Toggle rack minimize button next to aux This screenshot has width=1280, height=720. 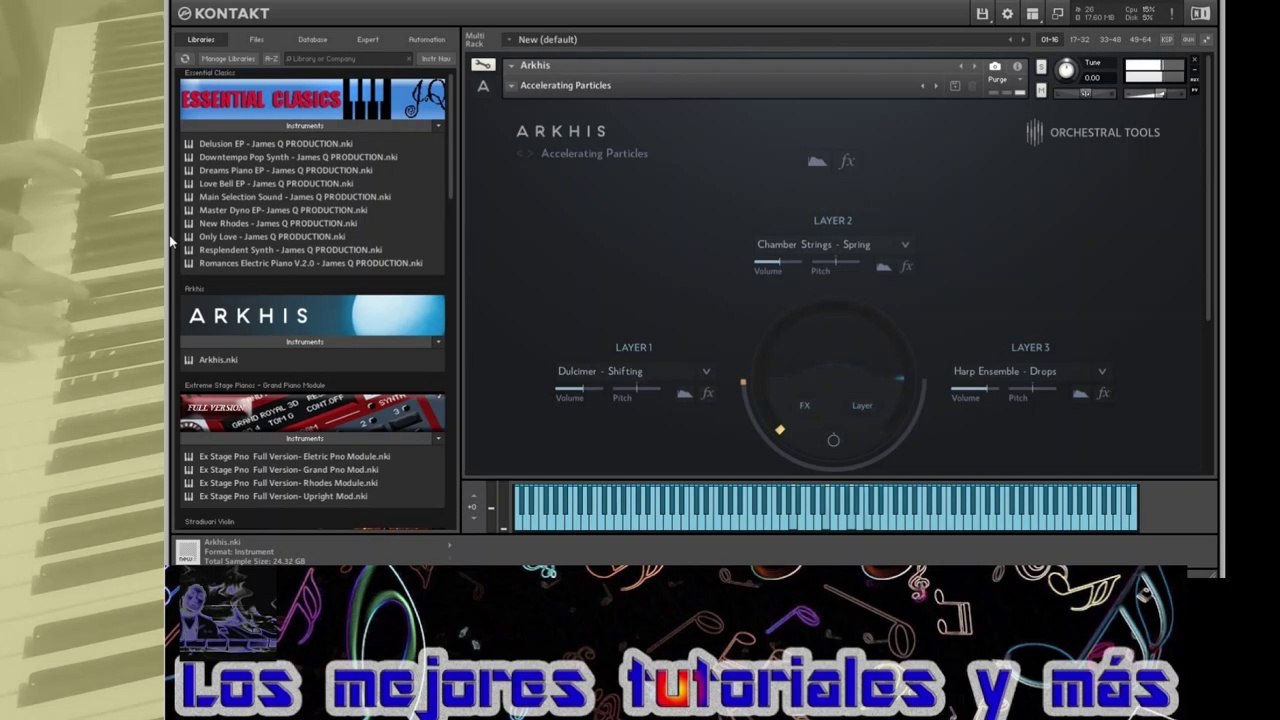click(1207, 40)
